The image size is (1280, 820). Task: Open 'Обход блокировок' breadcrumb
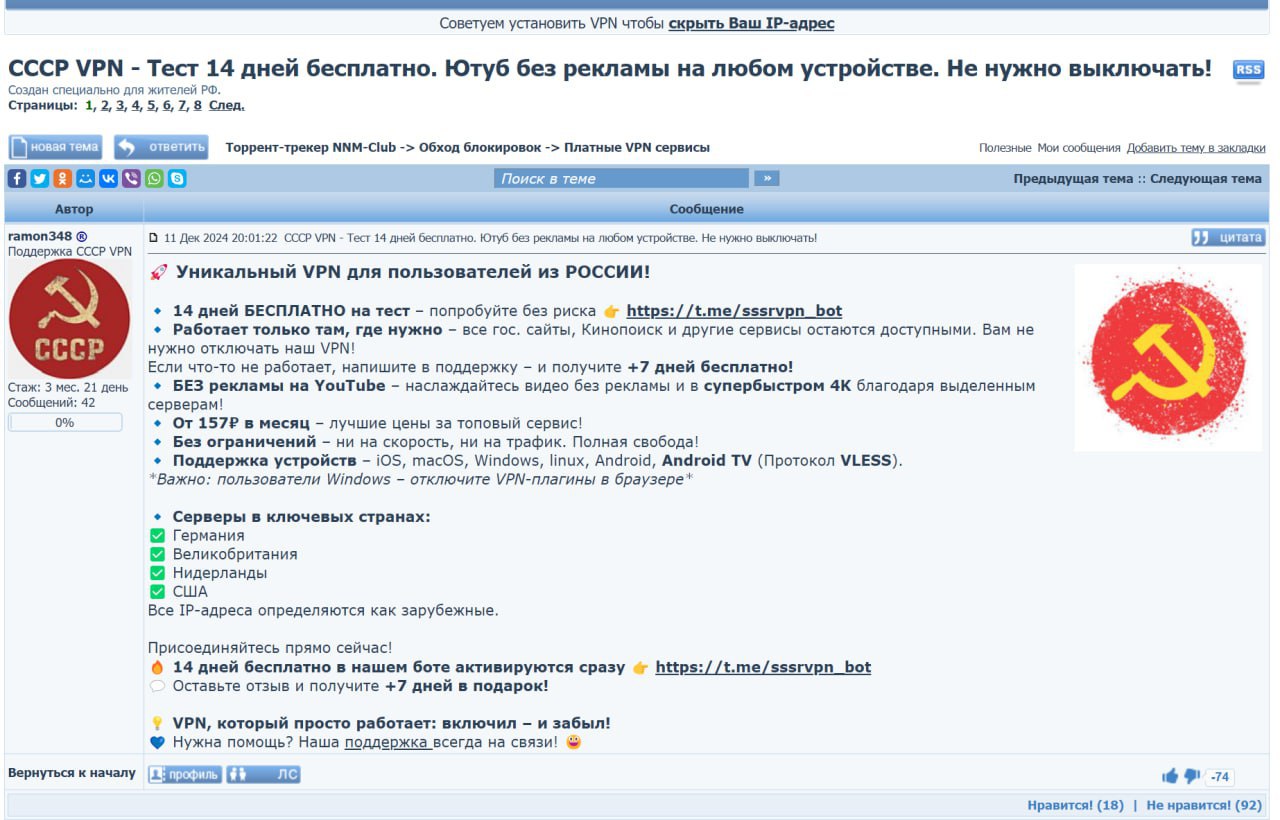(x=481, y=147)
